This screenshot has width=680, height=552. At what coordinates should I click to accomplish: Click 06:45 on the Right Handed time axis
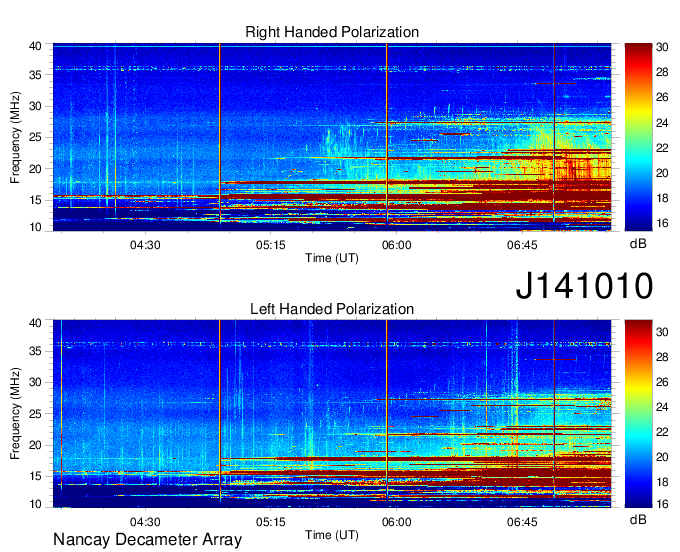(x=522, y=245)
